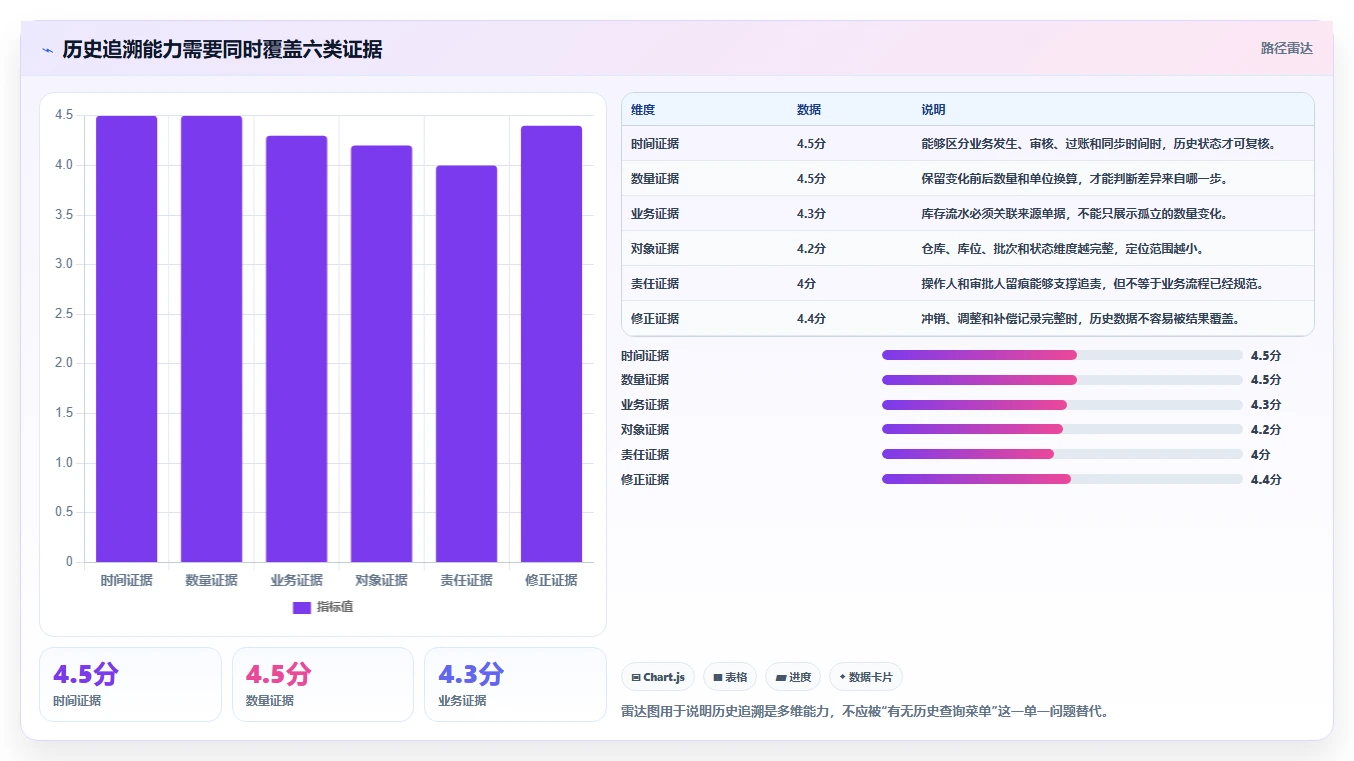Select 对象证据 cell in the table
This screenshot has height=761, width=1354.
point(655,249)
